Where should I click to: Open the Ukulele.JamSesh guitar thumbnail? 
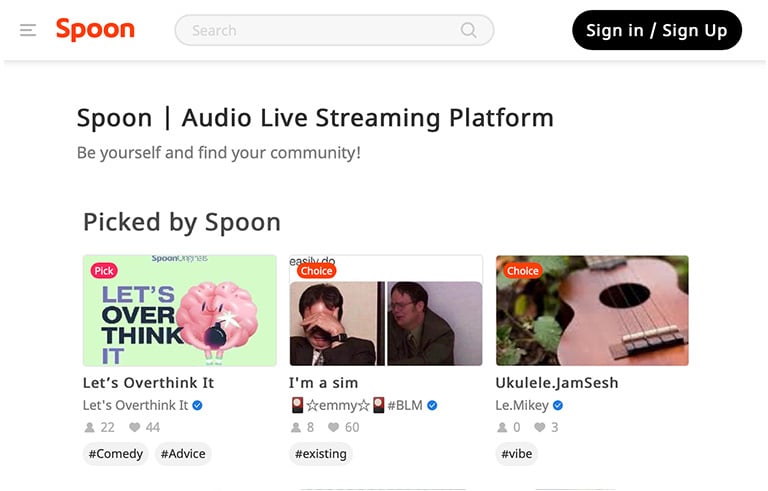click(x=592, y=310)
